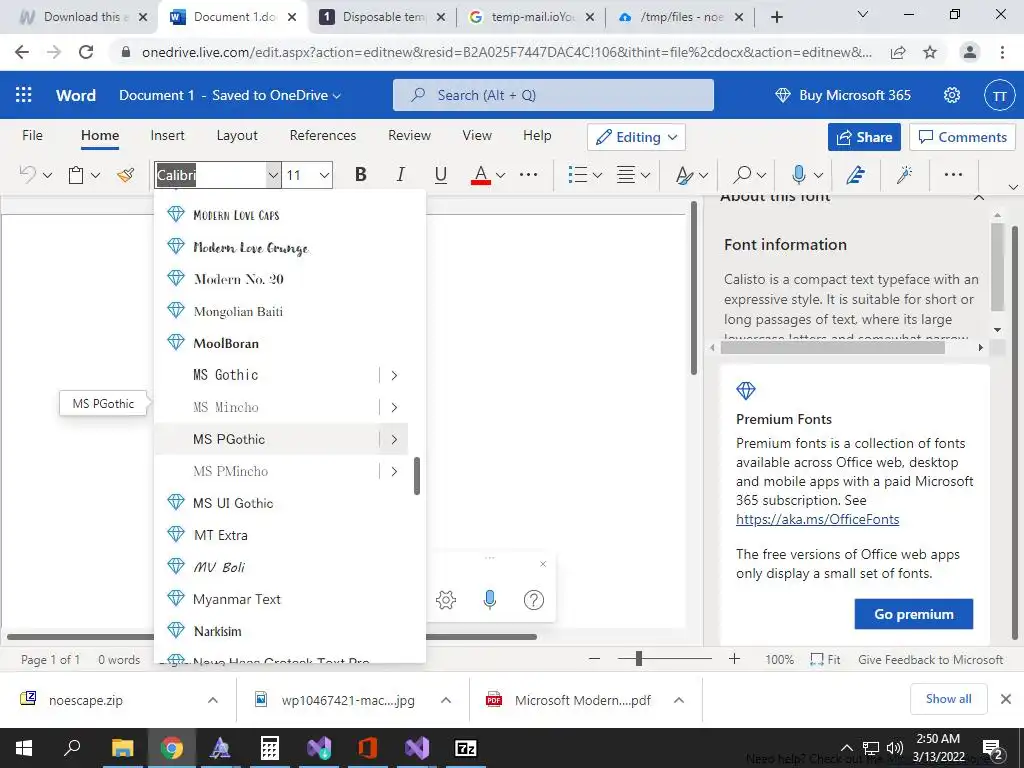The image size is (1024, 768).
Task: Apply the red font color
Action: 481,174
